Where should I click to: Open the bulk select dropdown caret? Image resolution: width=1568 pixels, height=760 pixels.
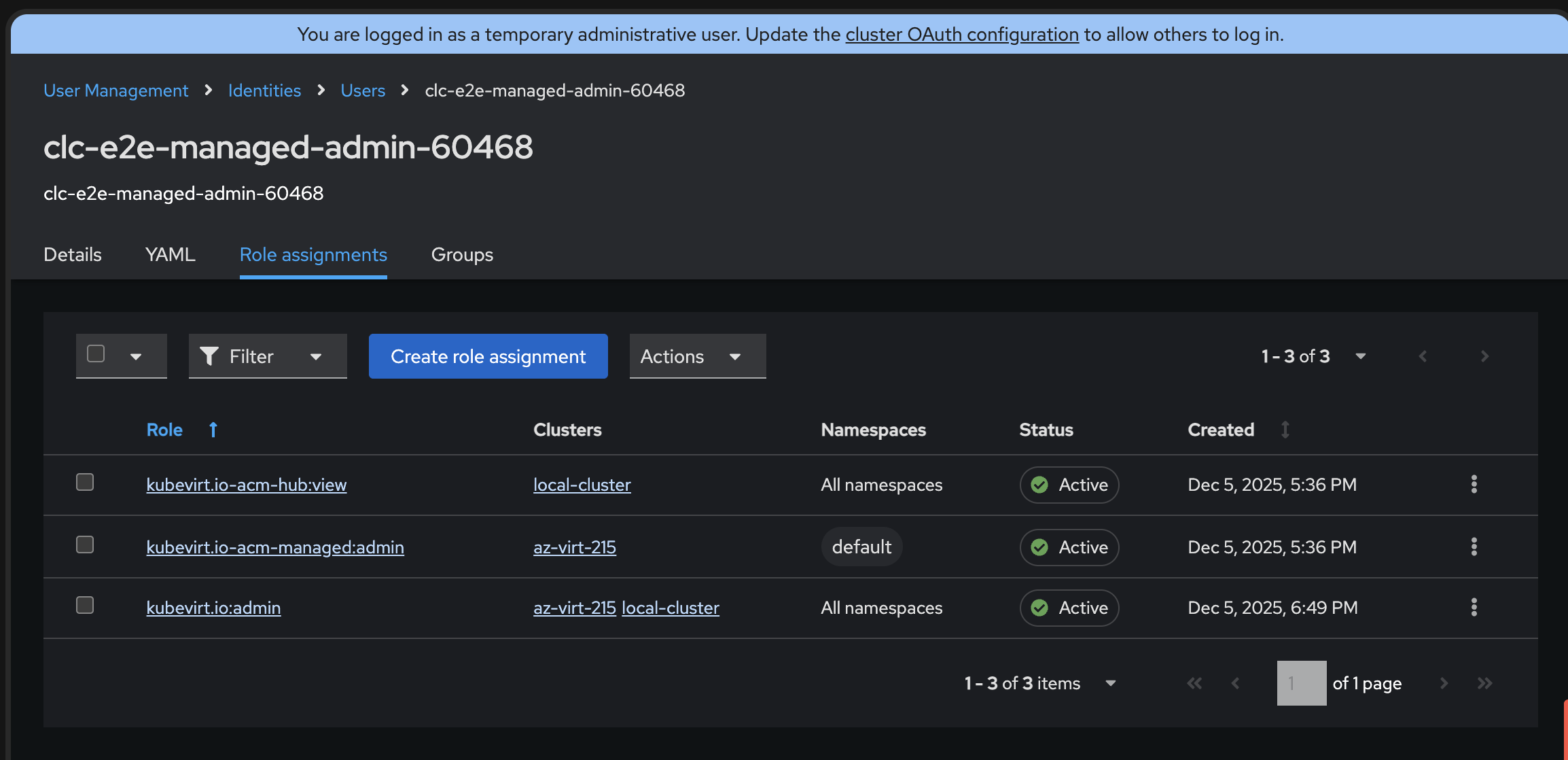136,356
